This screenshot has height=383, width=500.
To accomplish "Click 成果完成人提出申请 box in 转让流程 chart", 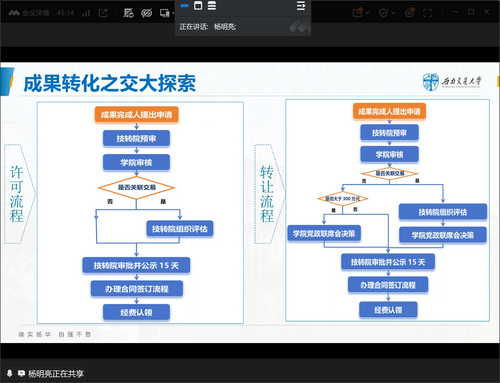I will coord(389,111).
